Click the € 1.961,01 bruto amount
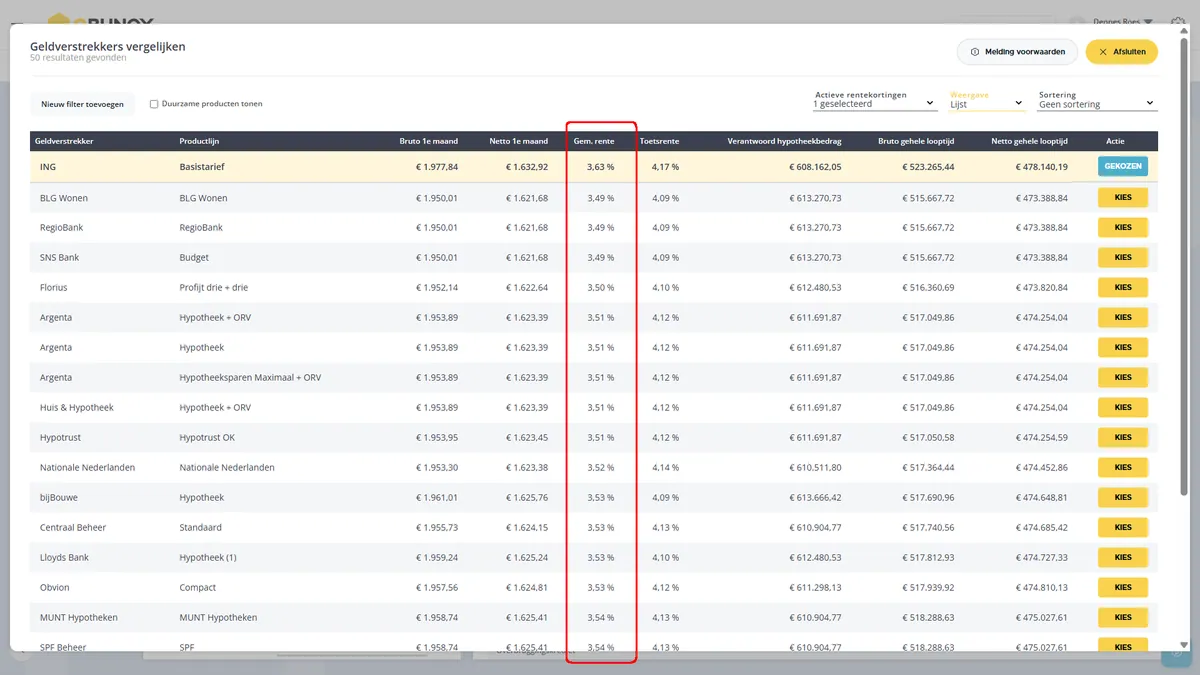Image resolution: width=1200 pixels, height=675 pixels. point(437,498)
